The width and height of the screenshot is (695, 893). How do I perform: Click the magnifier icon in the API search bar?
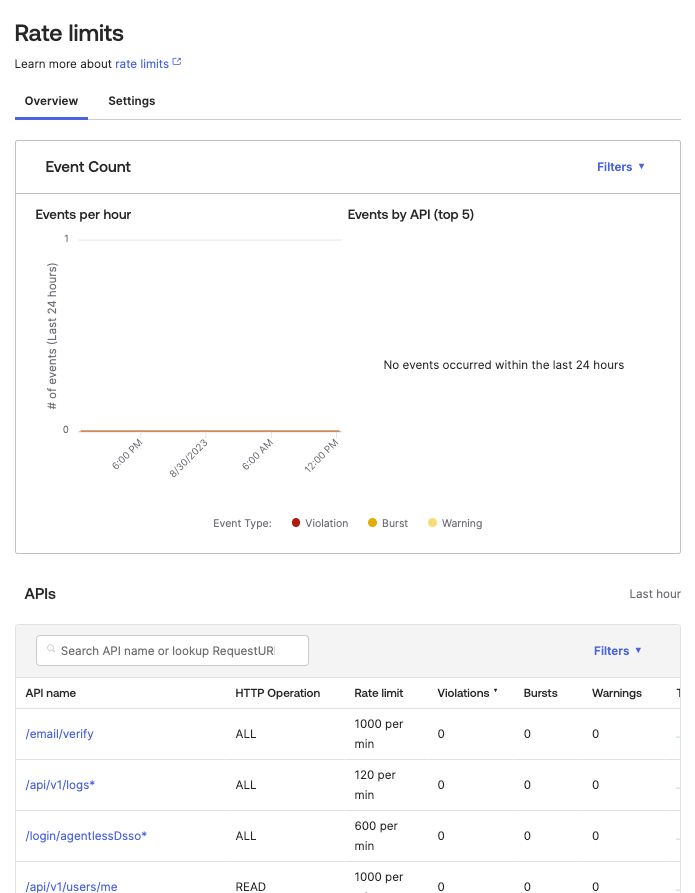coord(50,650)
